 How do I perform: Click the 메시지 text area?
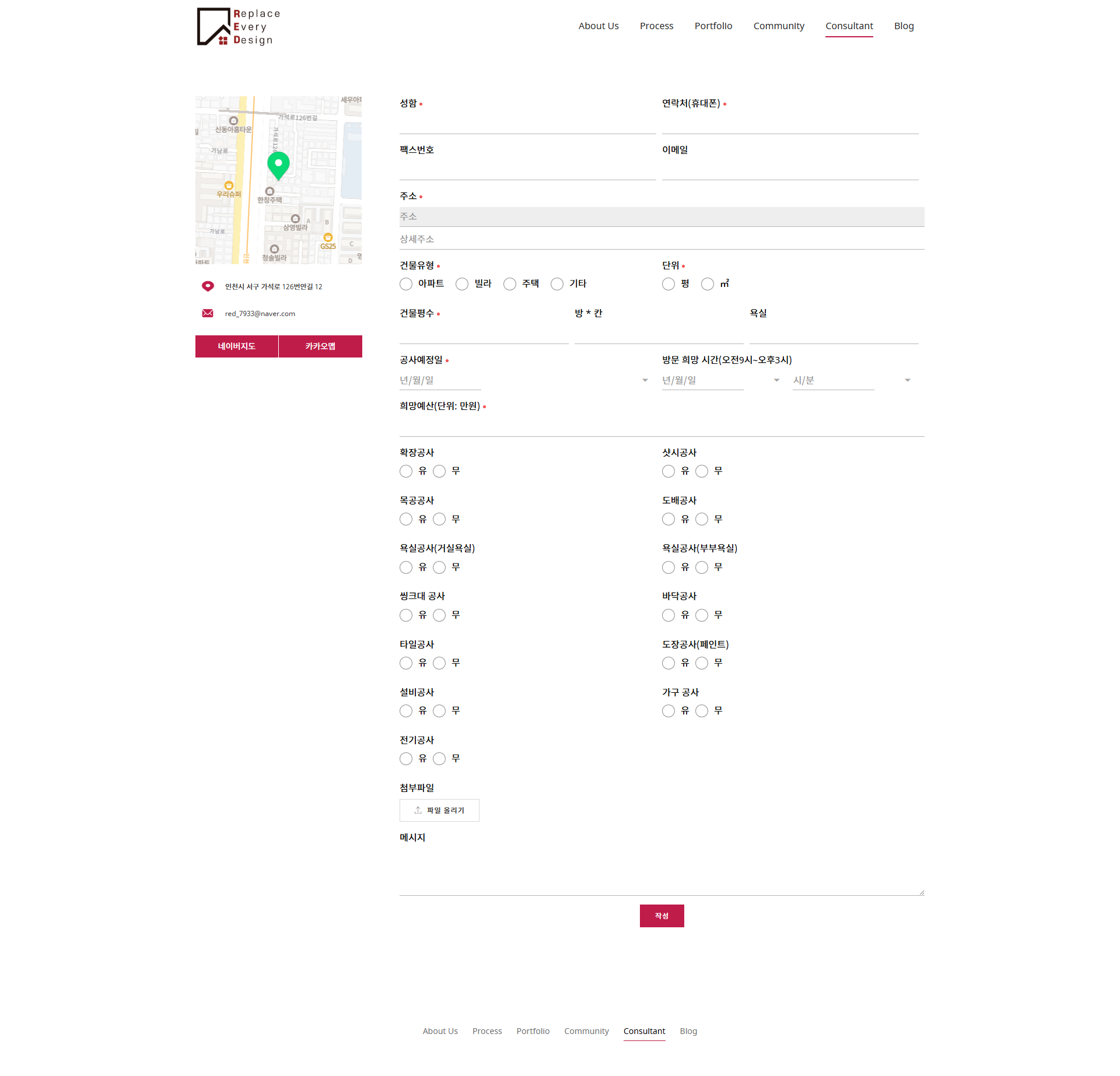[661, 871]
